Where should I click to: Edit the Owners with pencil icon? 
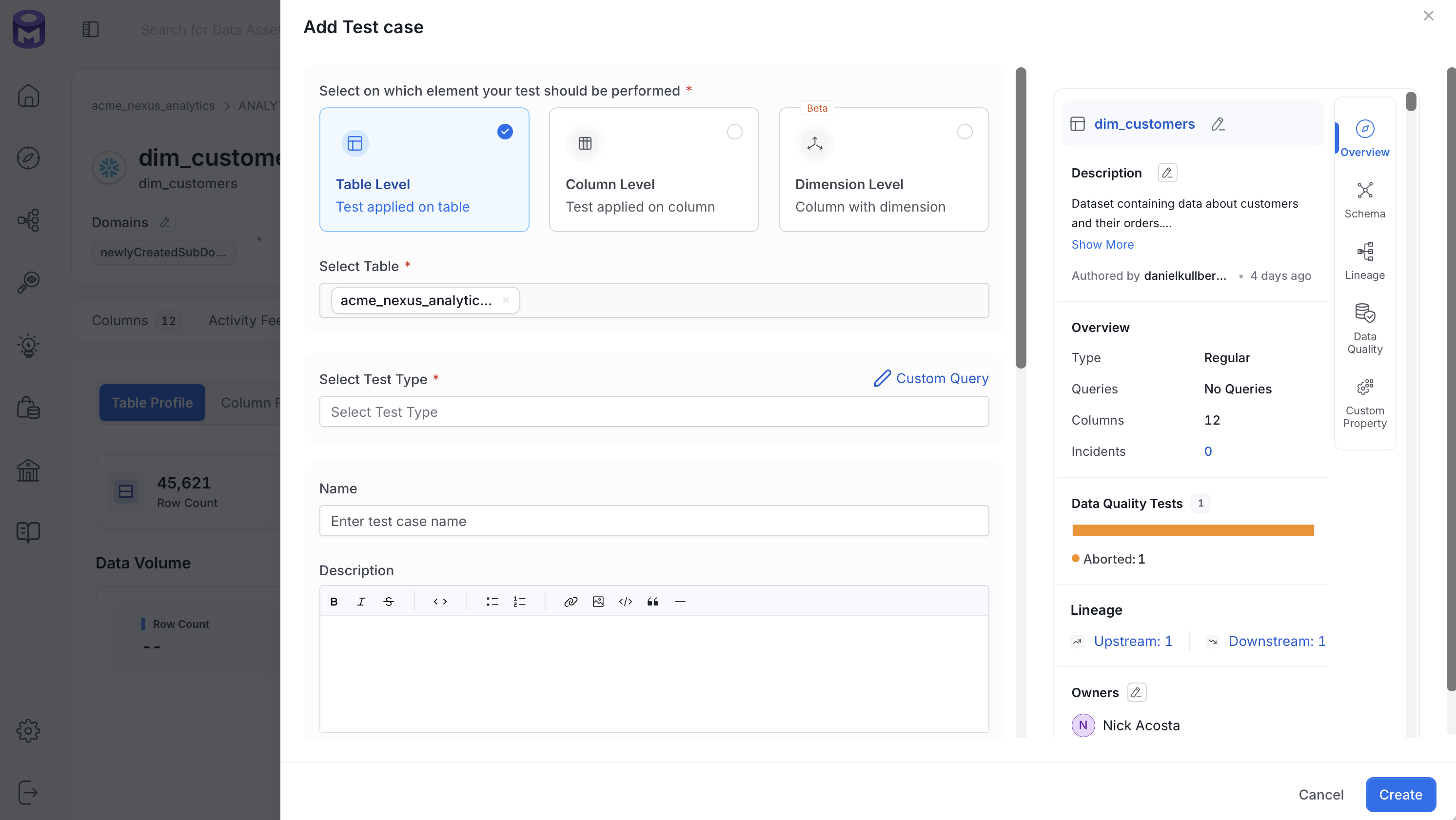(x=1137, y=692)
